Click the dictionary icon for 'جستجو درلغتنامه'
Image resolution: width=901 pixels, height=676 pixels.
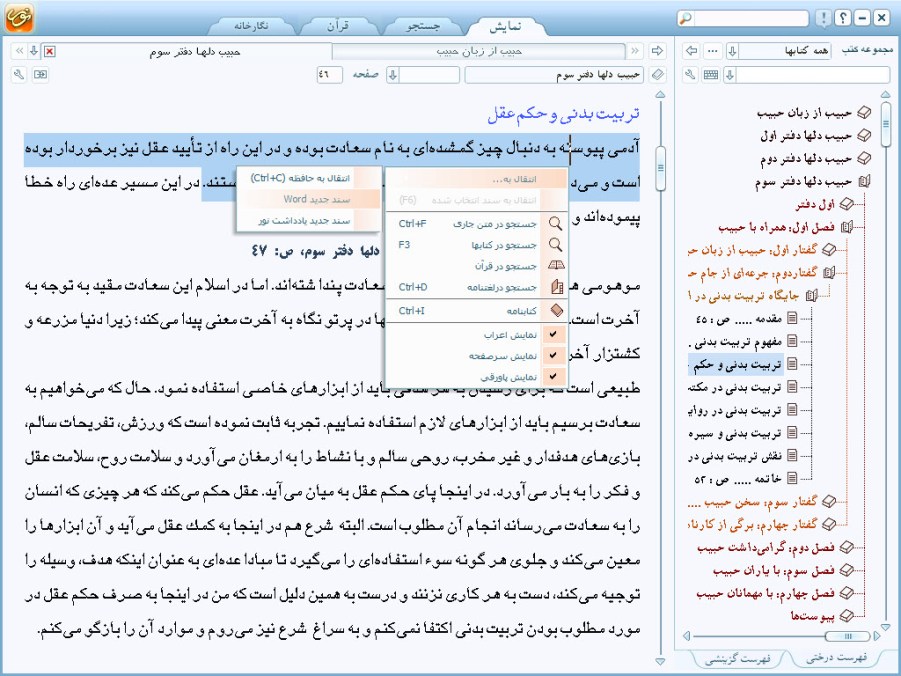[x=556, y=287]
